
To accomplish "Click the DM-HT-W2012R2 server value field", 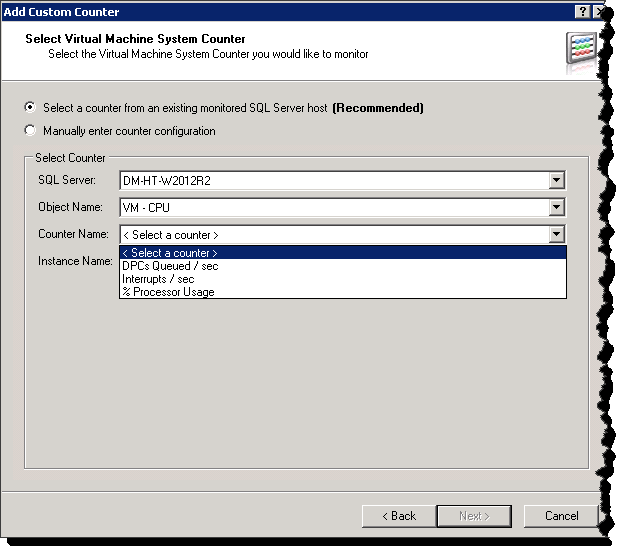I will pyautogui.click(x=333, y=181).
